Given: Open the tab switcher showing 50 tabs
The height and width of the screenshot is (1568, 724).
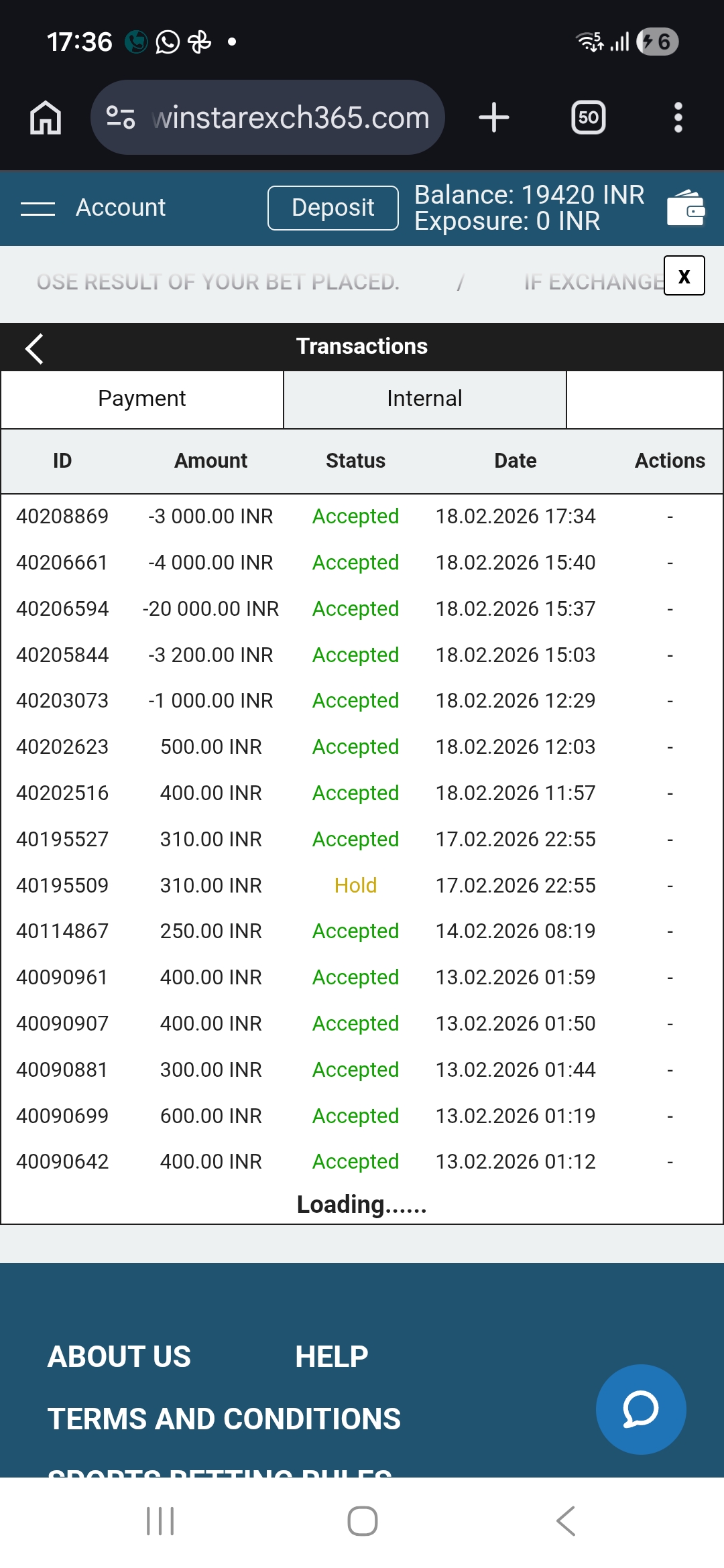Looking at the screenshot, I should 588,118.
